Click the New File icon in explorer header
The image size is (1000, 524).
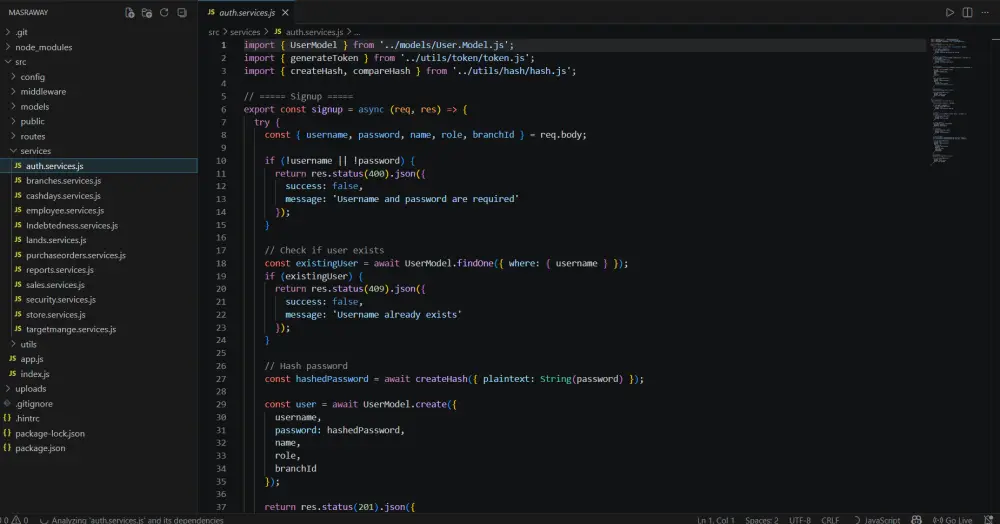click(129, 13)
